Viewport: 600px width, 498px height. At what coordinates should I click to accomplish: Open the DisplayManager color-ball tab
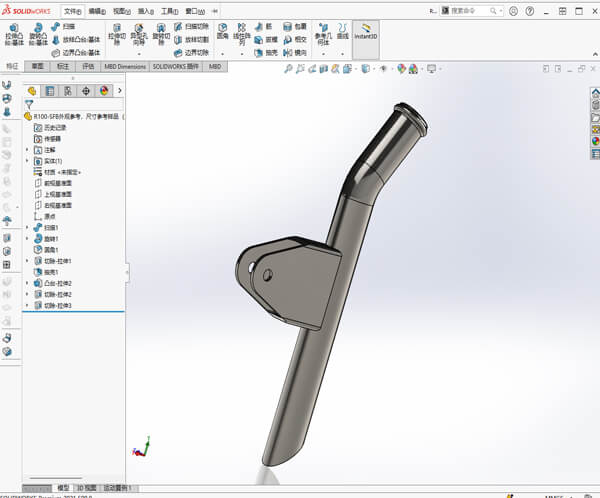(x=104, y=91)
